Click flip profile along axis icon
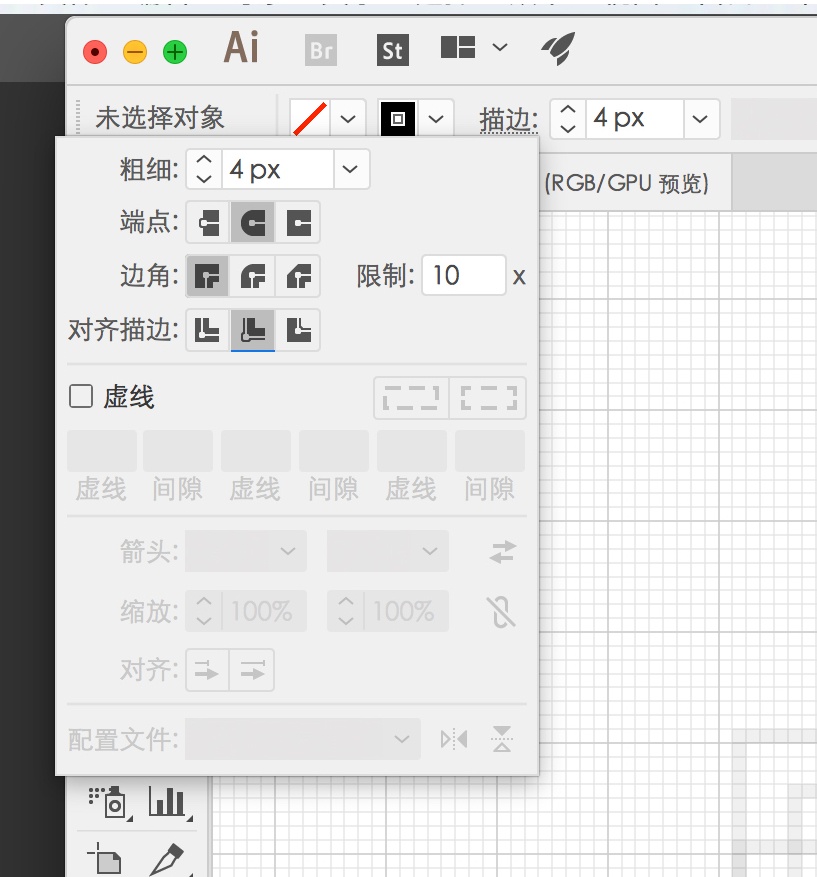 [454, 739]
